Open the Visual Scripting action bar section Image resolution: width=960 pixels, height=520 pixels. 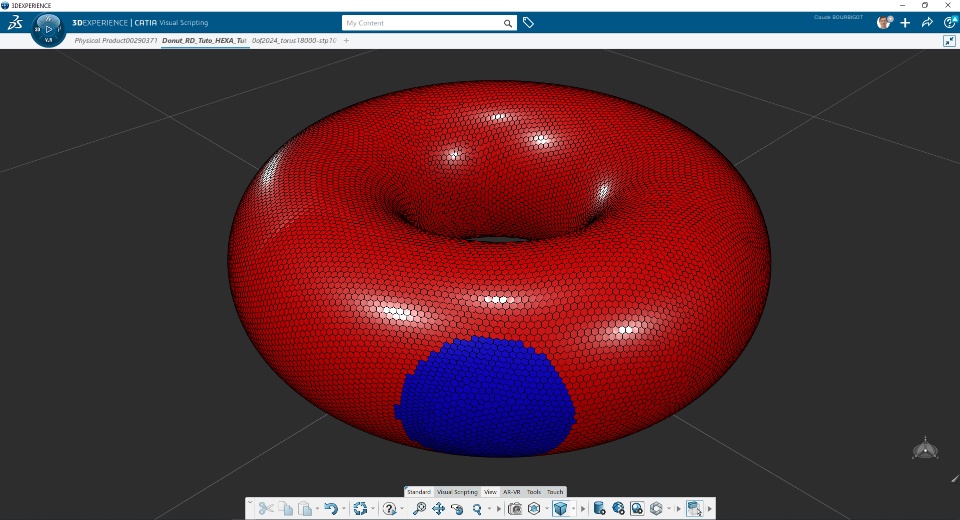pos(457,492)
